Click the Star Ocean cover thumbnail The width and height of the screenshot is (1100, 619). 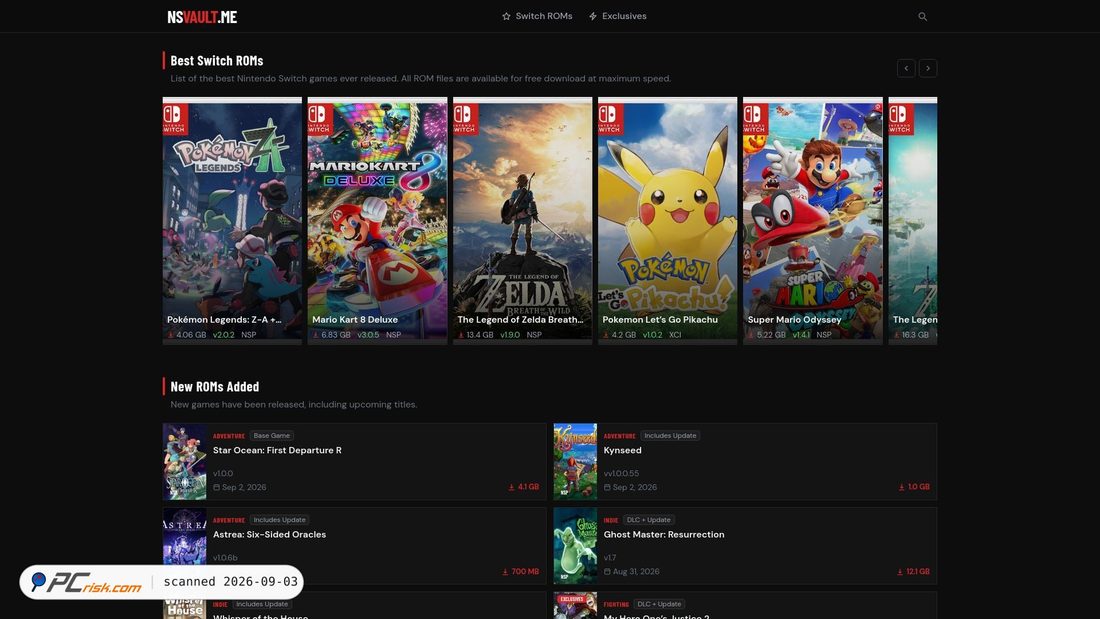point(185,461)
